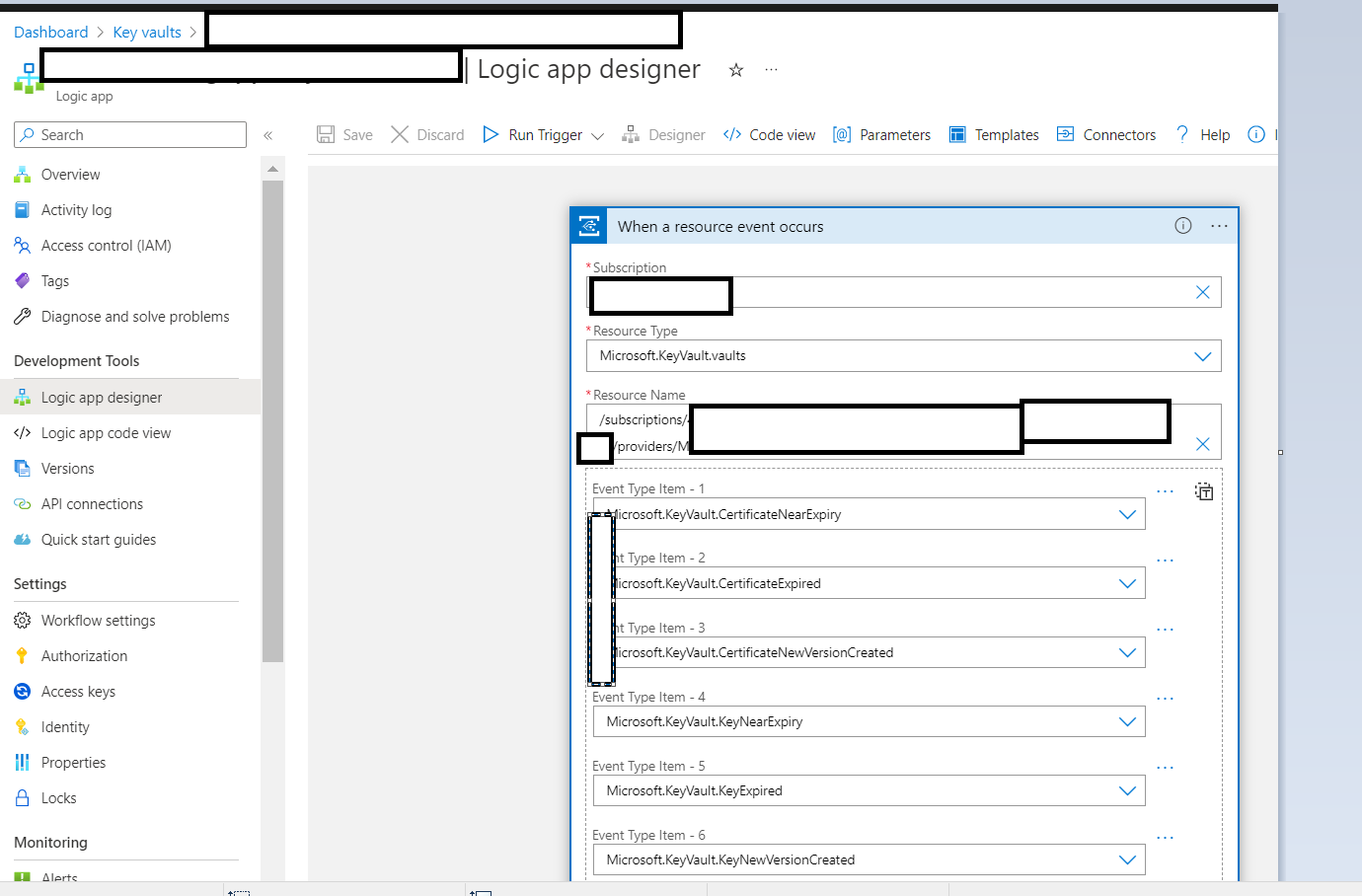Open options for Event Type Item 1

coord(1166,491)
